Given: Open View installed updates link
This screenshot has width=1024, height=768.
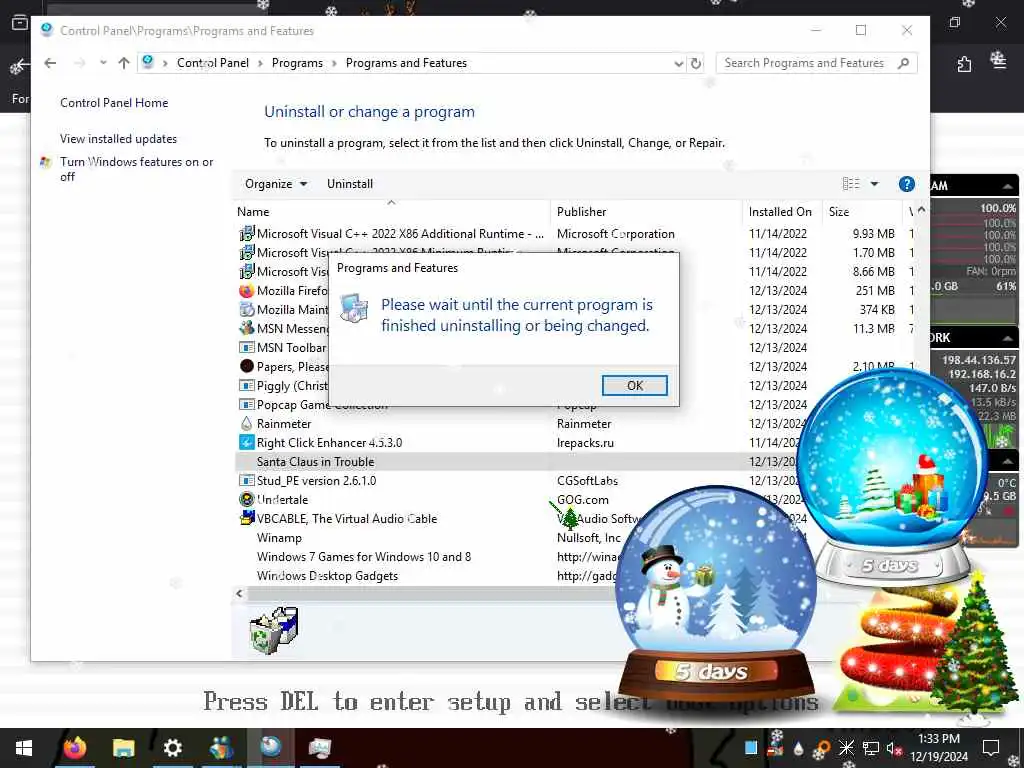Looking at the screenshot, I should point(118,138).
